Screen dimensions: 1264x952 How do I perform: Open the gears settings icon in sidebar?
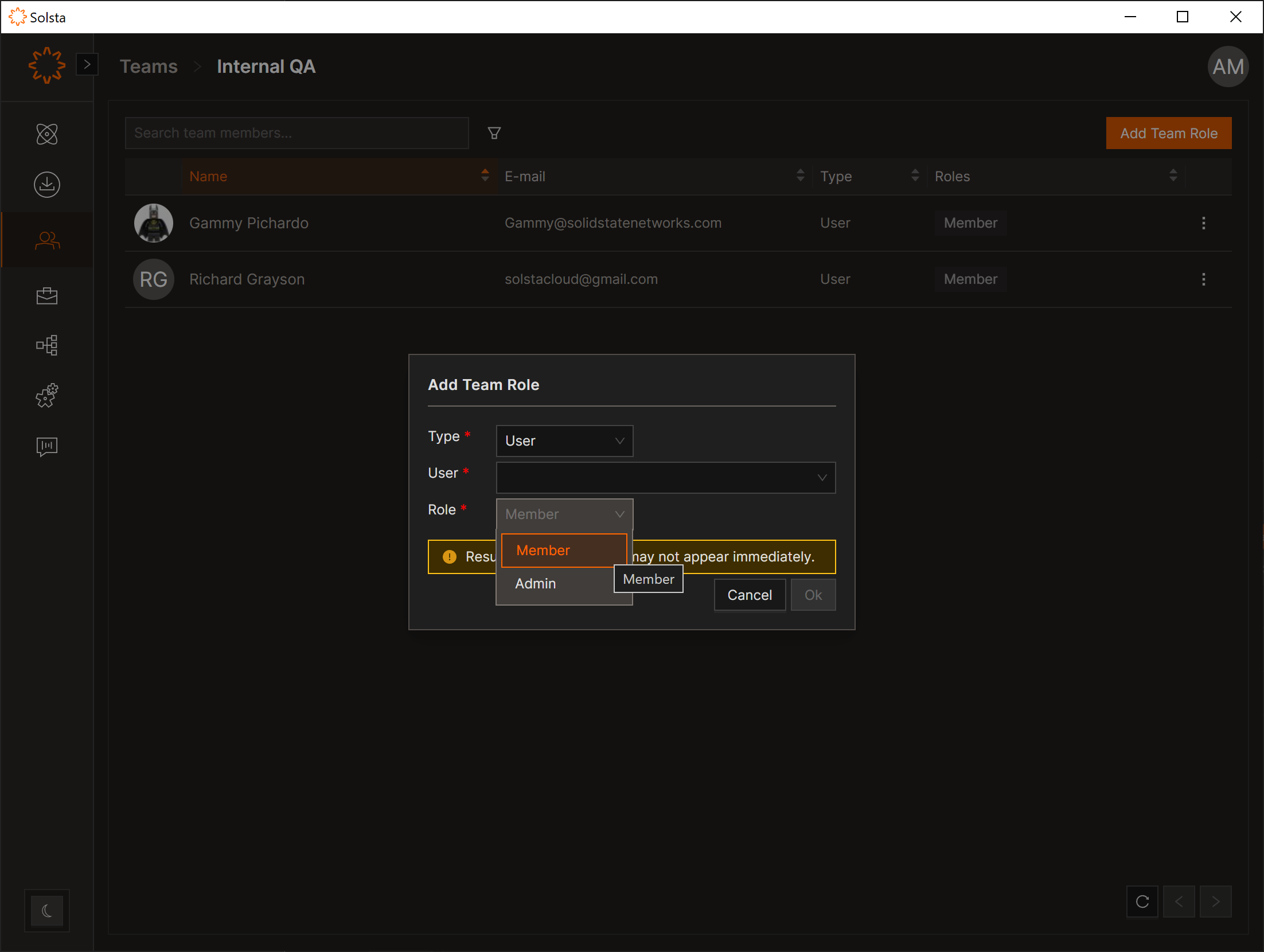click(x=47, y=396)
